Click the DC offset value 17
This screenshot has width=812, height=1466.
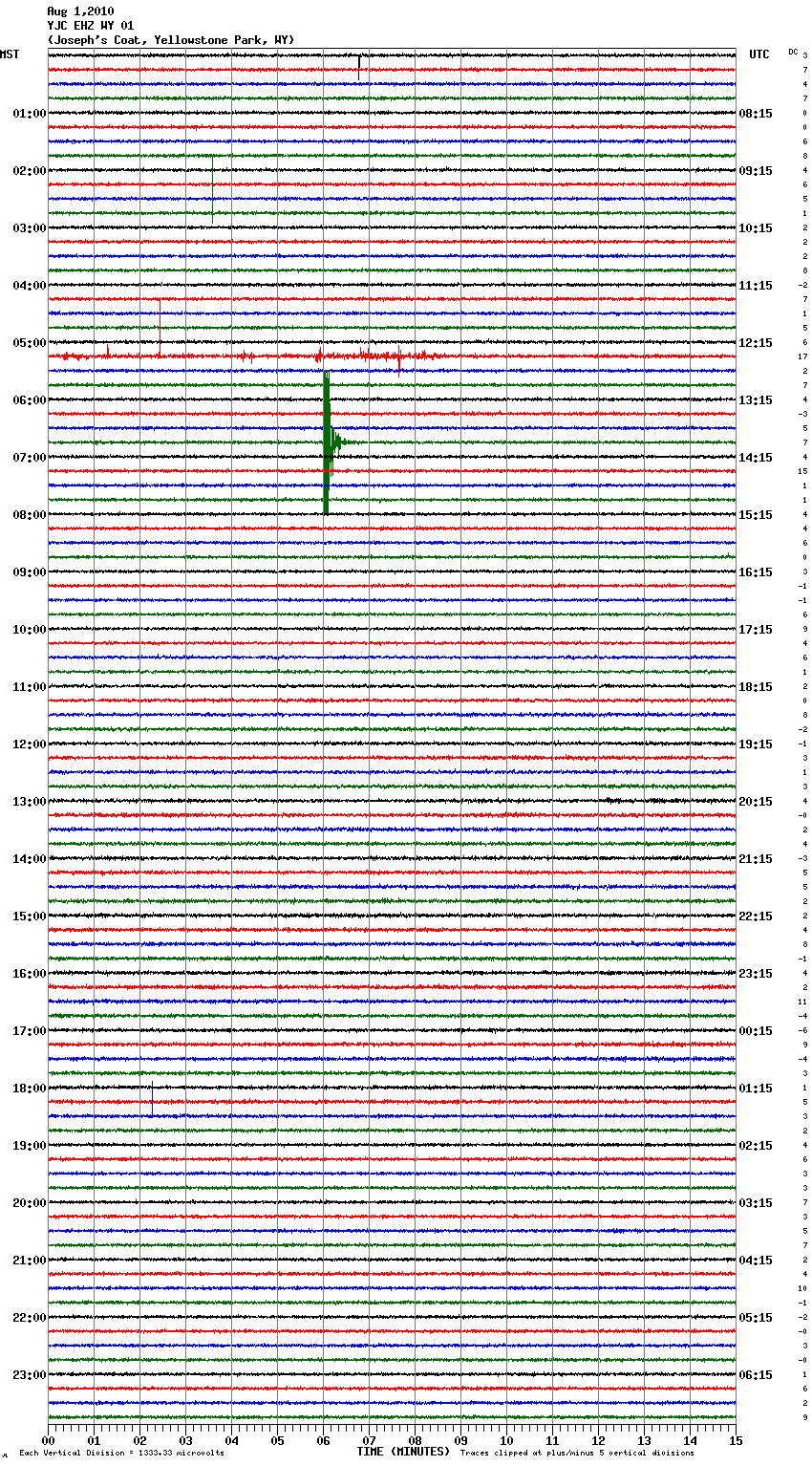pyautogui.click(x=803, y=356)
